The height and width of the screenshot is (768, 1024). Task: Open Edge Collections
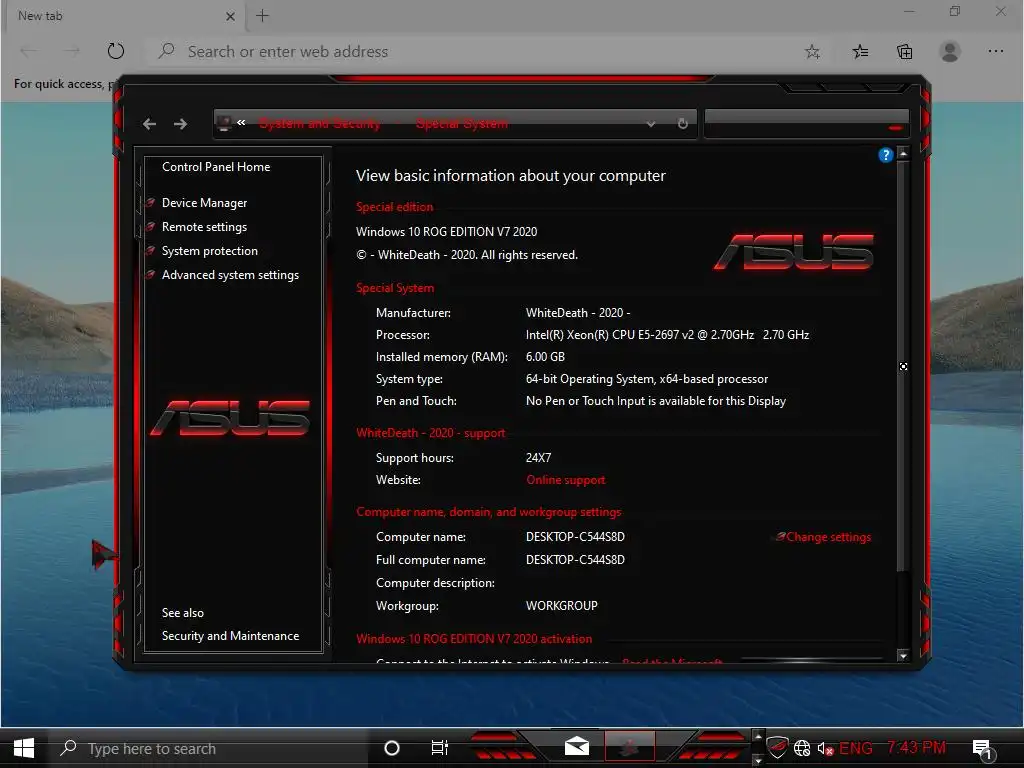904,52
